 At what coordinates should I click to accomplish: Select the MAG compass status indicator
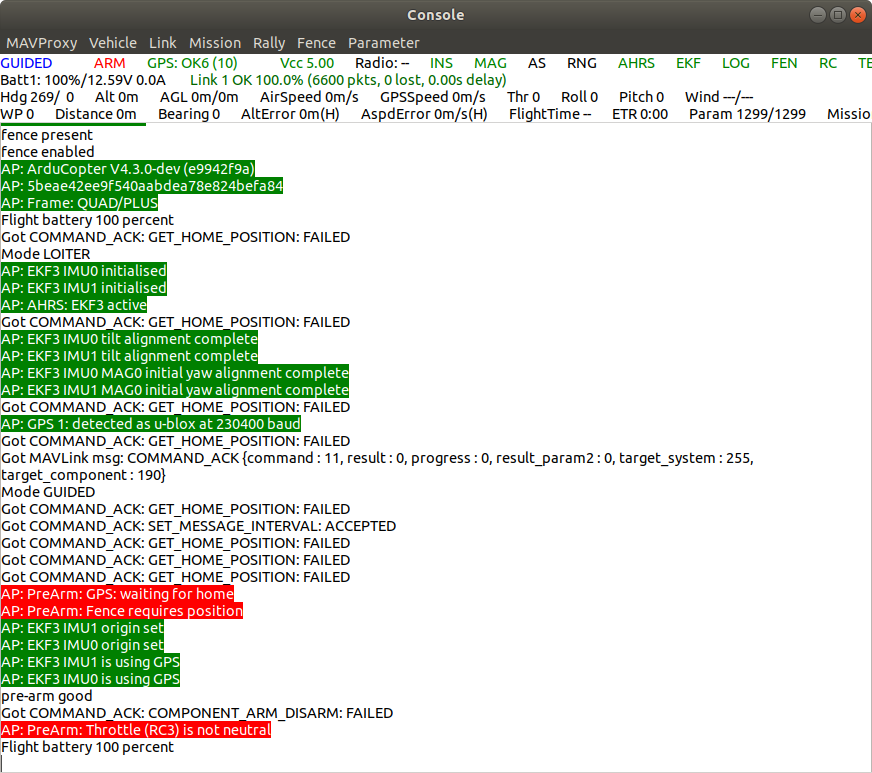click(490, 63)
